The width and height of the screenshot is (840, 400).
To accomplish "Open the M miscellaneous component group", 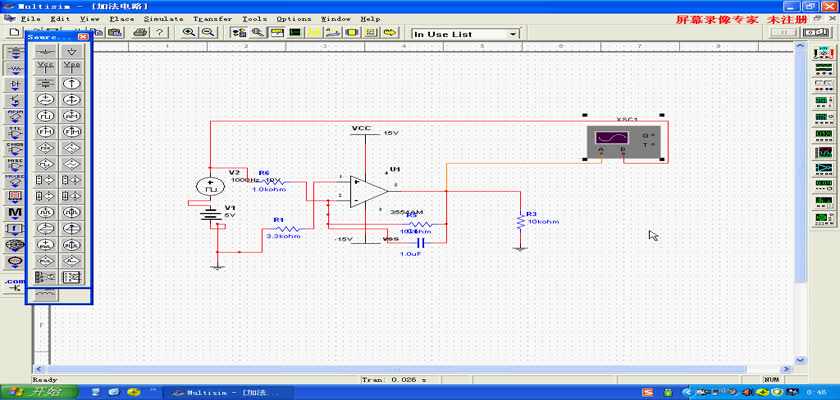I will (15, 213).
